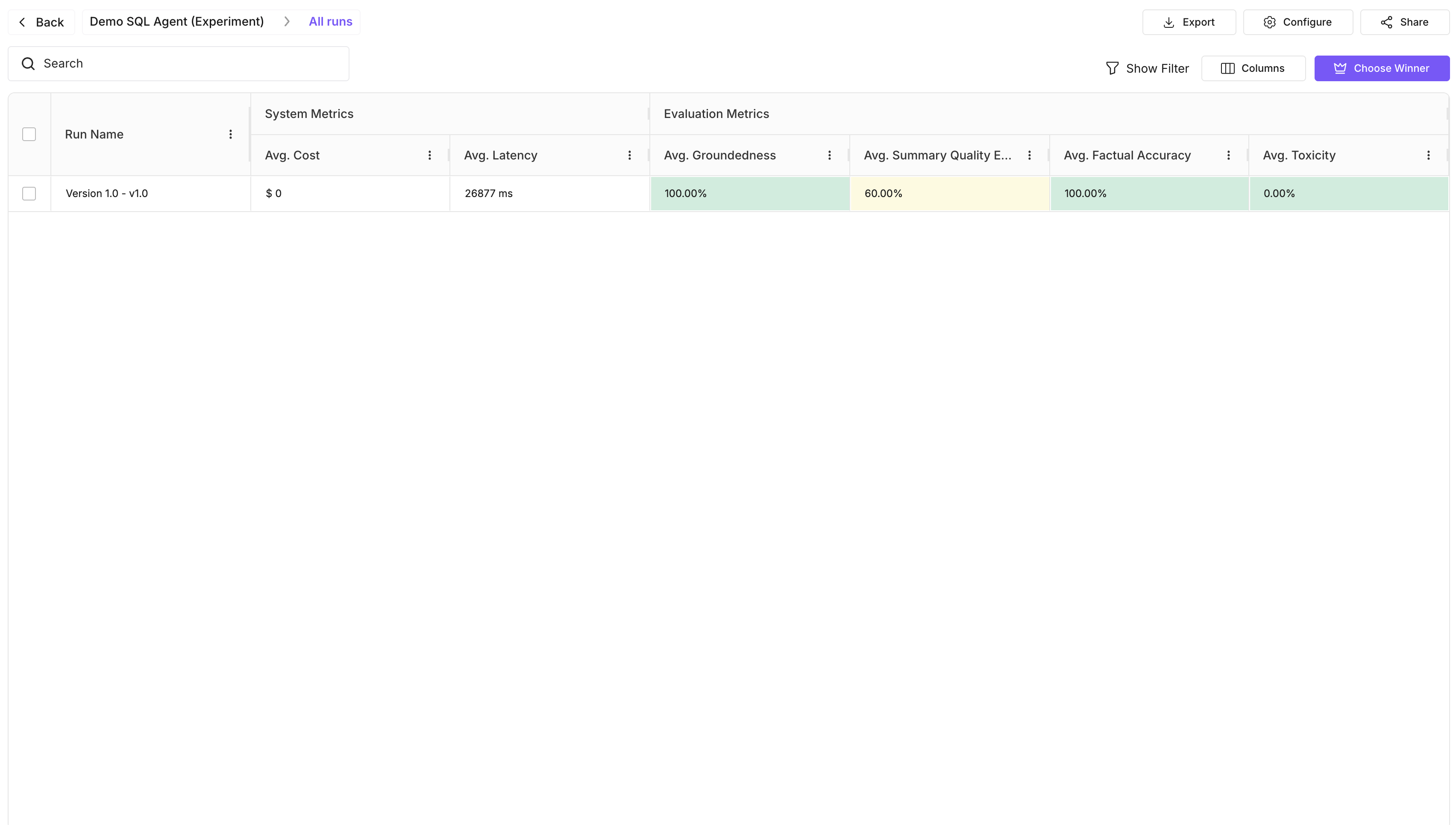Screen dimensions: 1456x825
Task: Open the Avg. Cost column options menu
Action: (429, 155)
